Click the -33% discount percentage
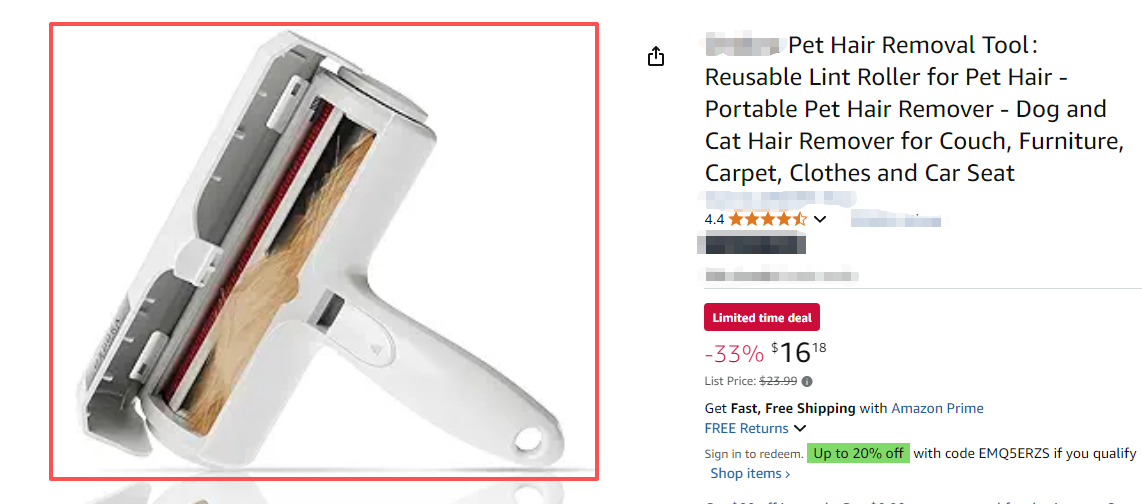 734,353
